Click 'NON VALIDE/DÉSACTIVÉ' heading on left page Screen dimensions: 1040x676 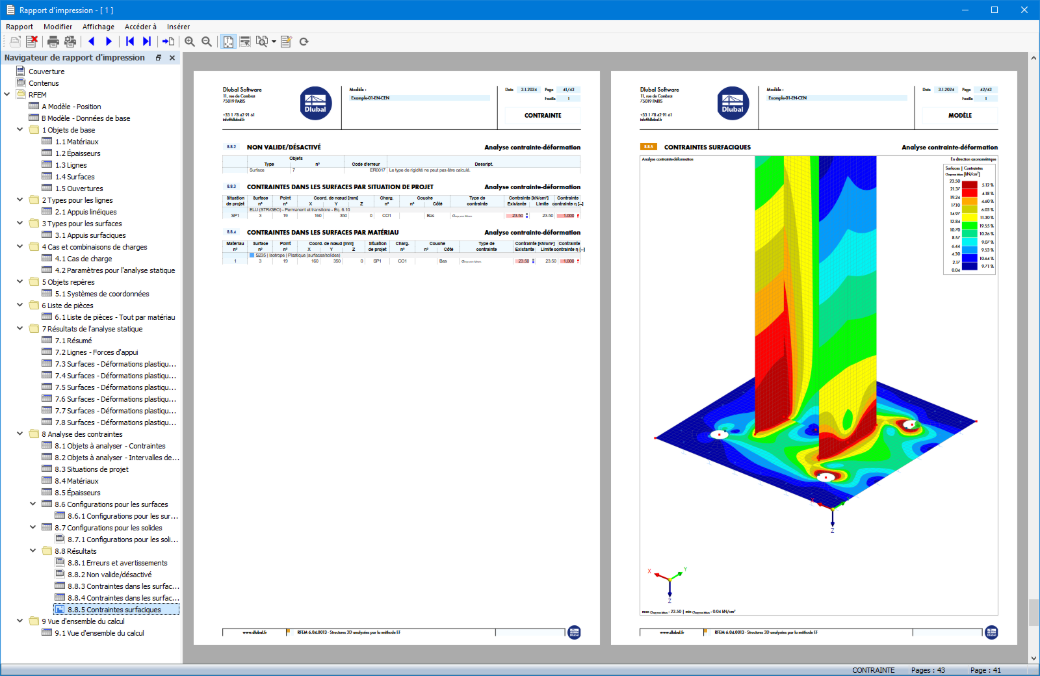[284, 147]
